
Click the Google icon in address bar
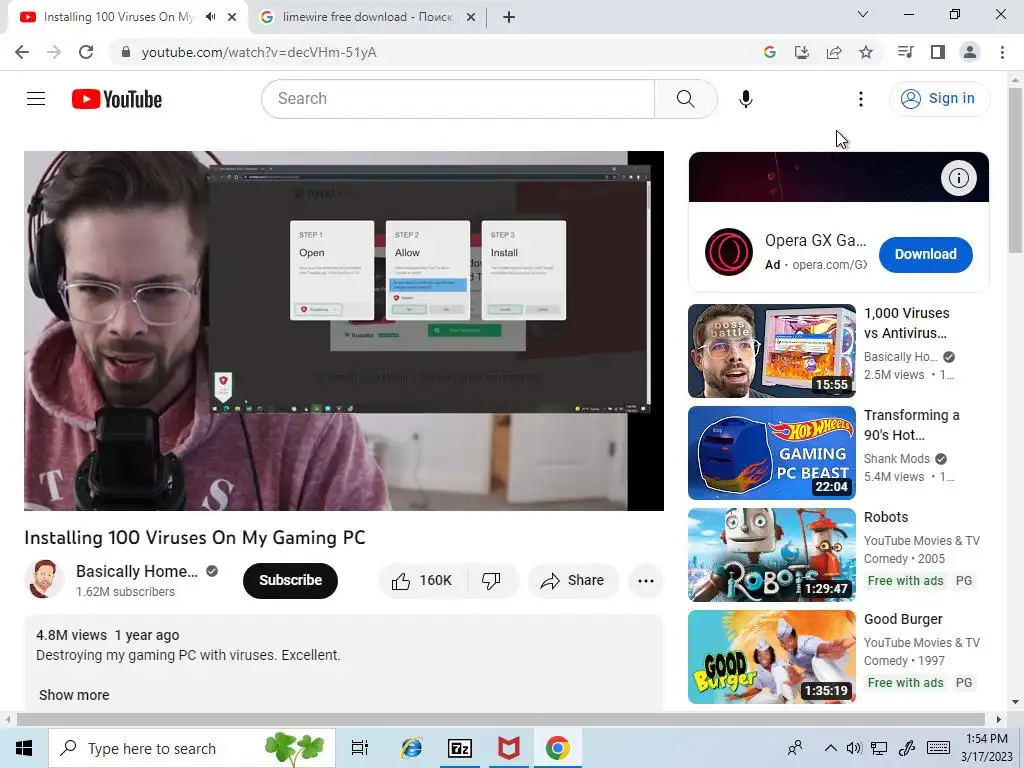tap(770, 52)
